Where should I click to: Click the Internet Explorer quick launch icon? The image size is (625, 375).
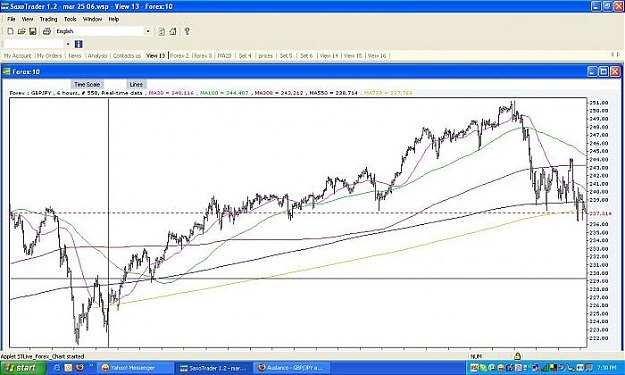[x=57, y=367]
